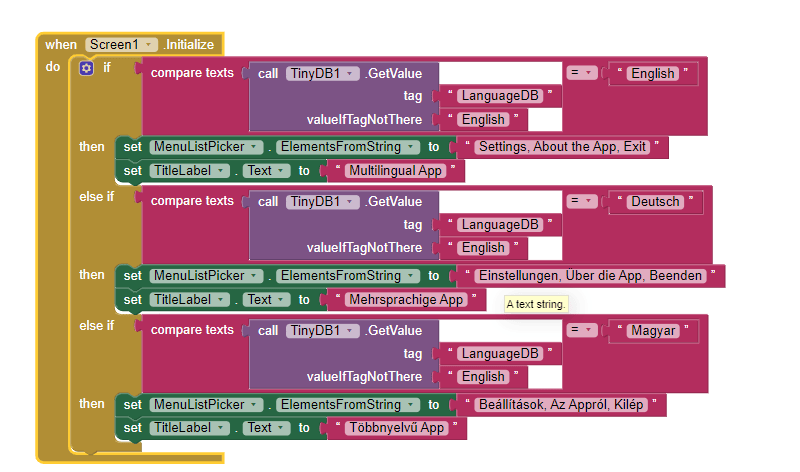Image resolution: width=800 pixels, height=472 pixels.
Task: Open TinyDB1 dropdown in the Deutsch comparison
Action: point(322,202)
